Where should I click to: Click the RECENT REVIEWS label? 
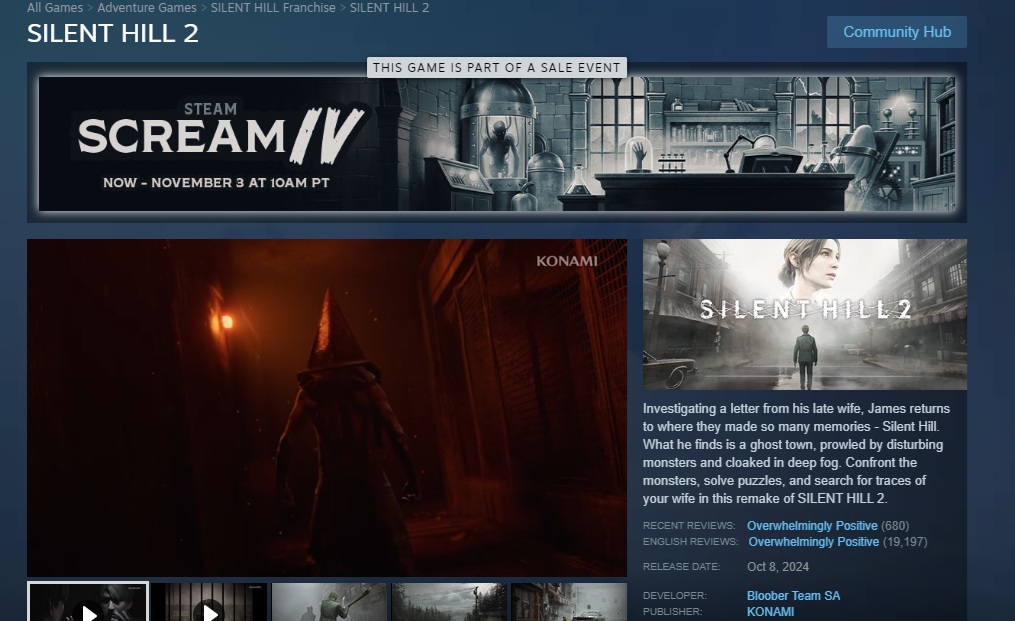click(689, 526)
